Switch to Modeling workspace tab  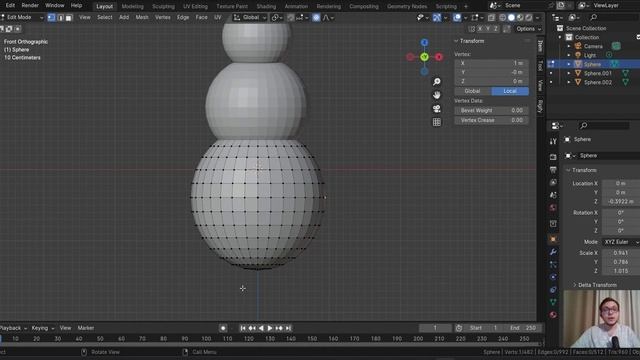click(x=132, y=7)
